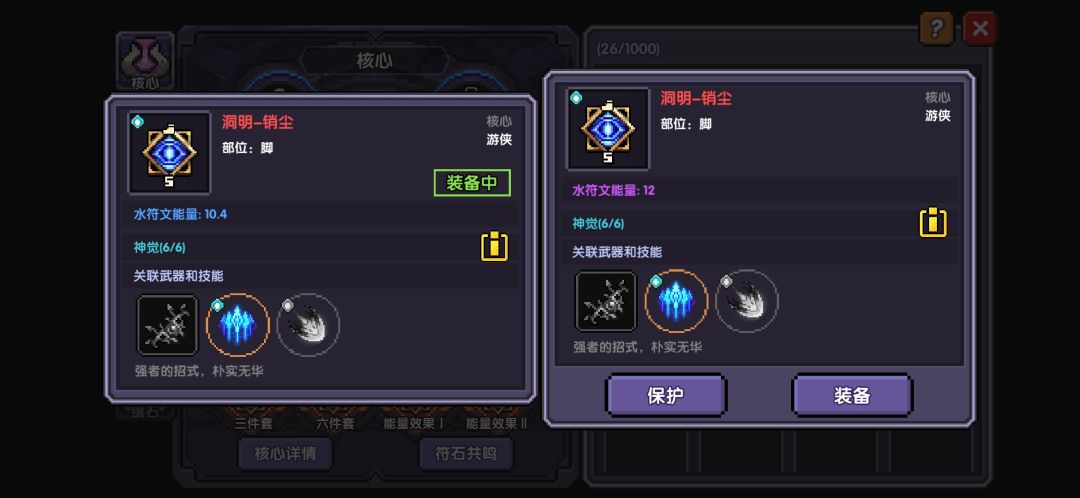
Task: Open yellow info icon in right panel
Action: (x=933, y=222)
